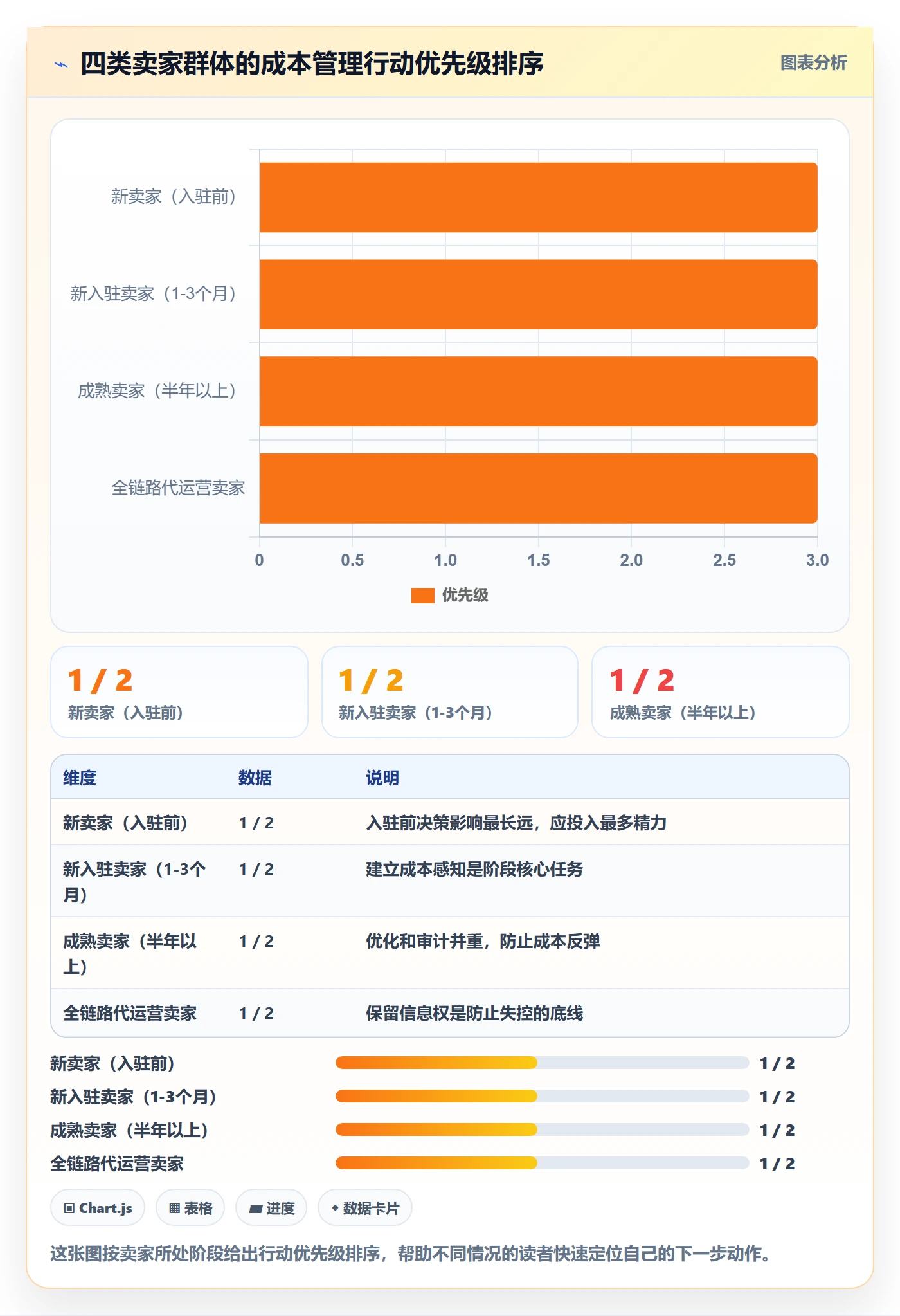The image size is (900, 1316).
Task: Click the chart bar for 新卖家（入驻前）
Action: 538,197
